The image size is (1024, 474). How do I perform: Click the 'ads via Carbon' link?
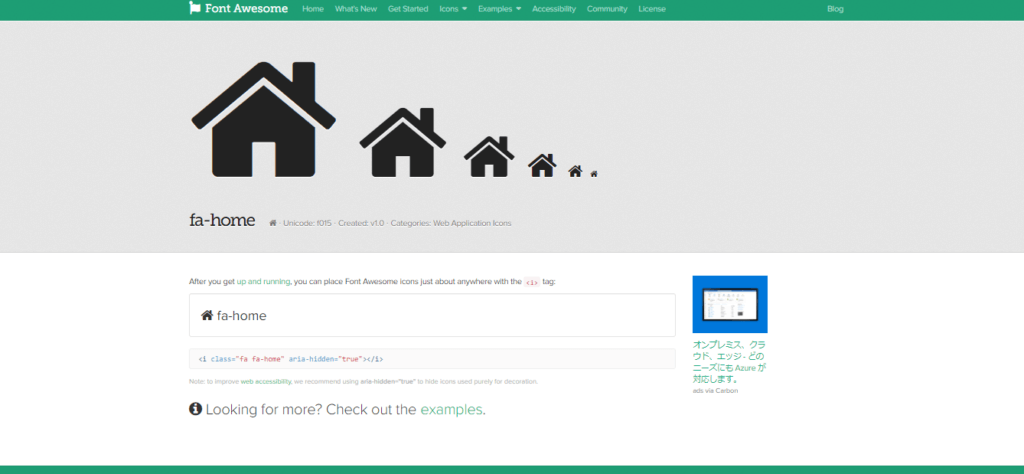[715, 390]
